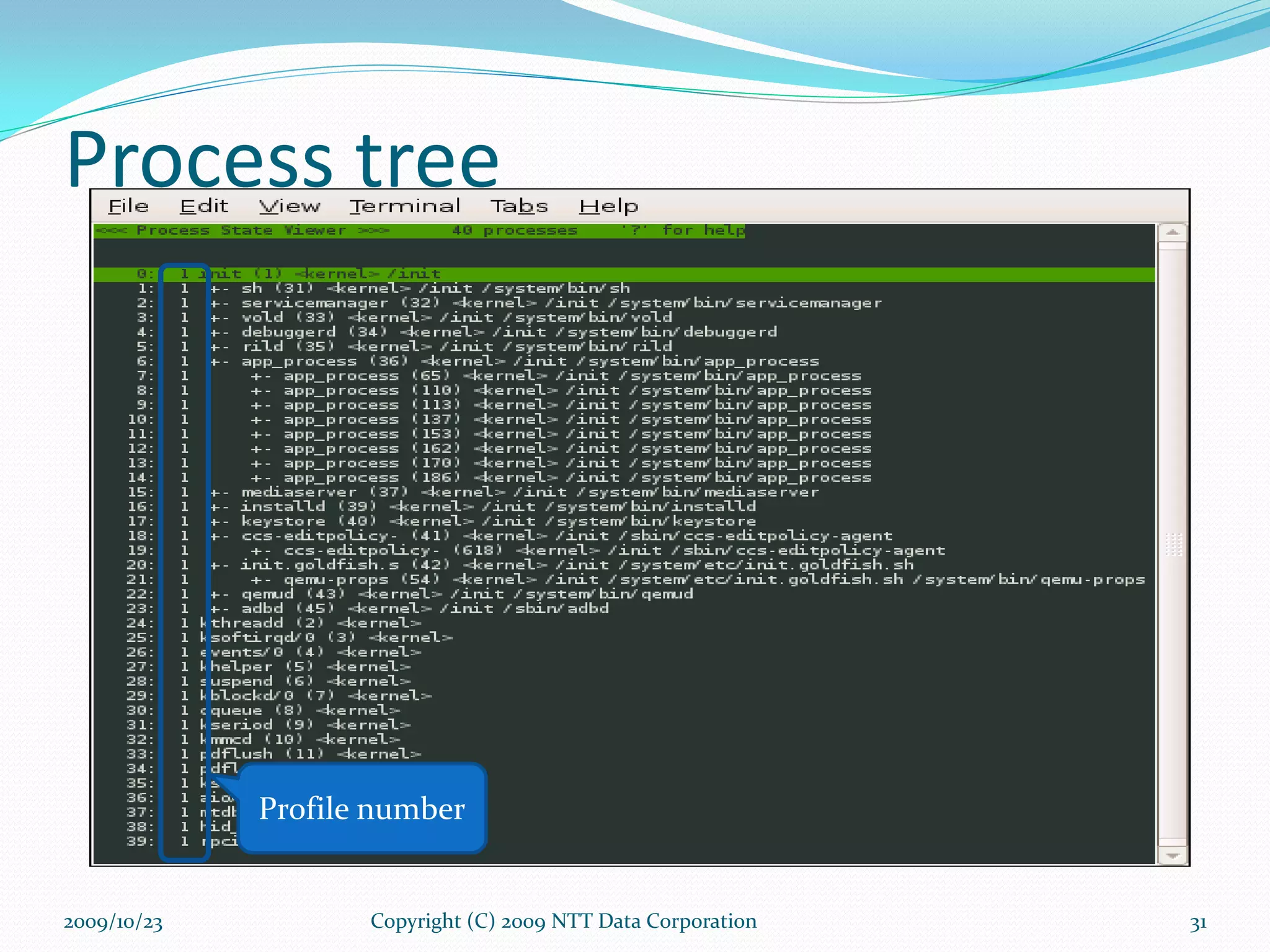The height and width of the screenshot is (952, 1270).
Task: Open the Edit menu
Action: [204, 206]
